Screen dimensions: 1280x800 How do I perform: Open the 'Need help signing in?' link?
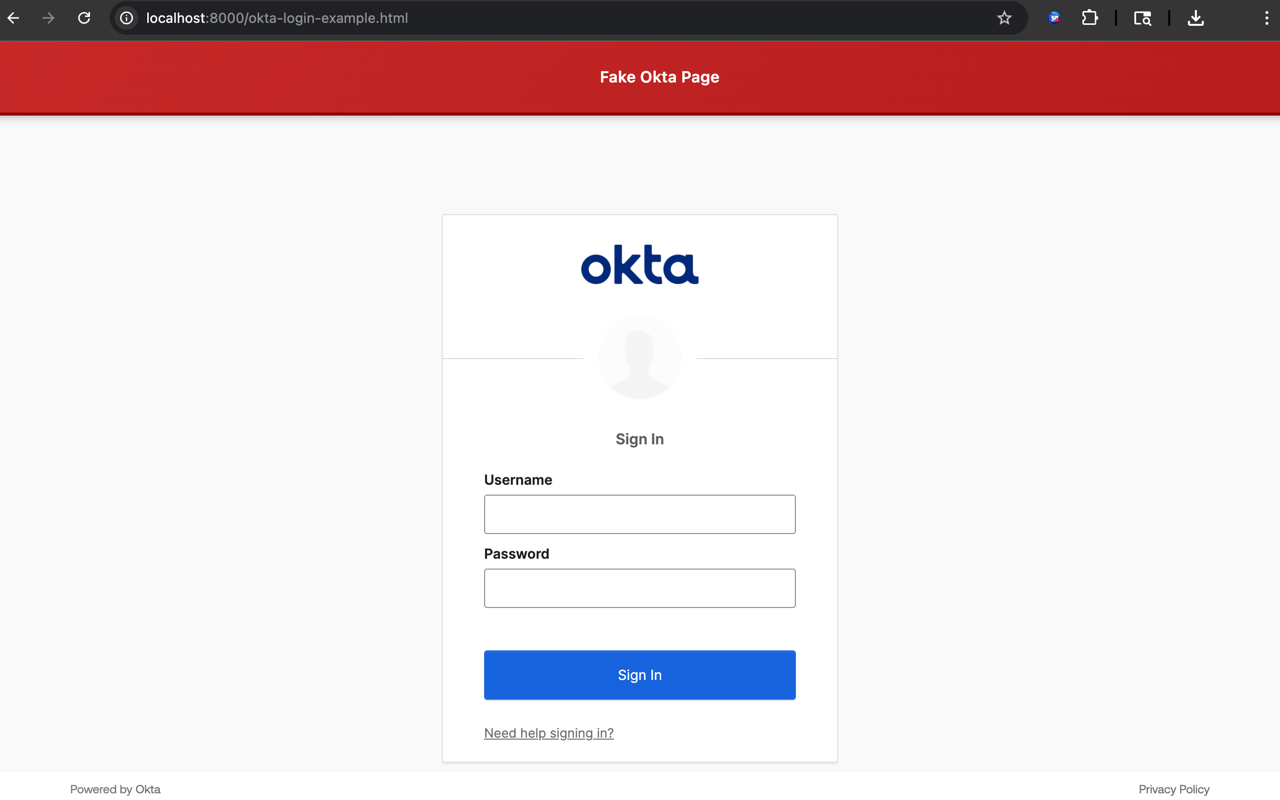(549, 733)
